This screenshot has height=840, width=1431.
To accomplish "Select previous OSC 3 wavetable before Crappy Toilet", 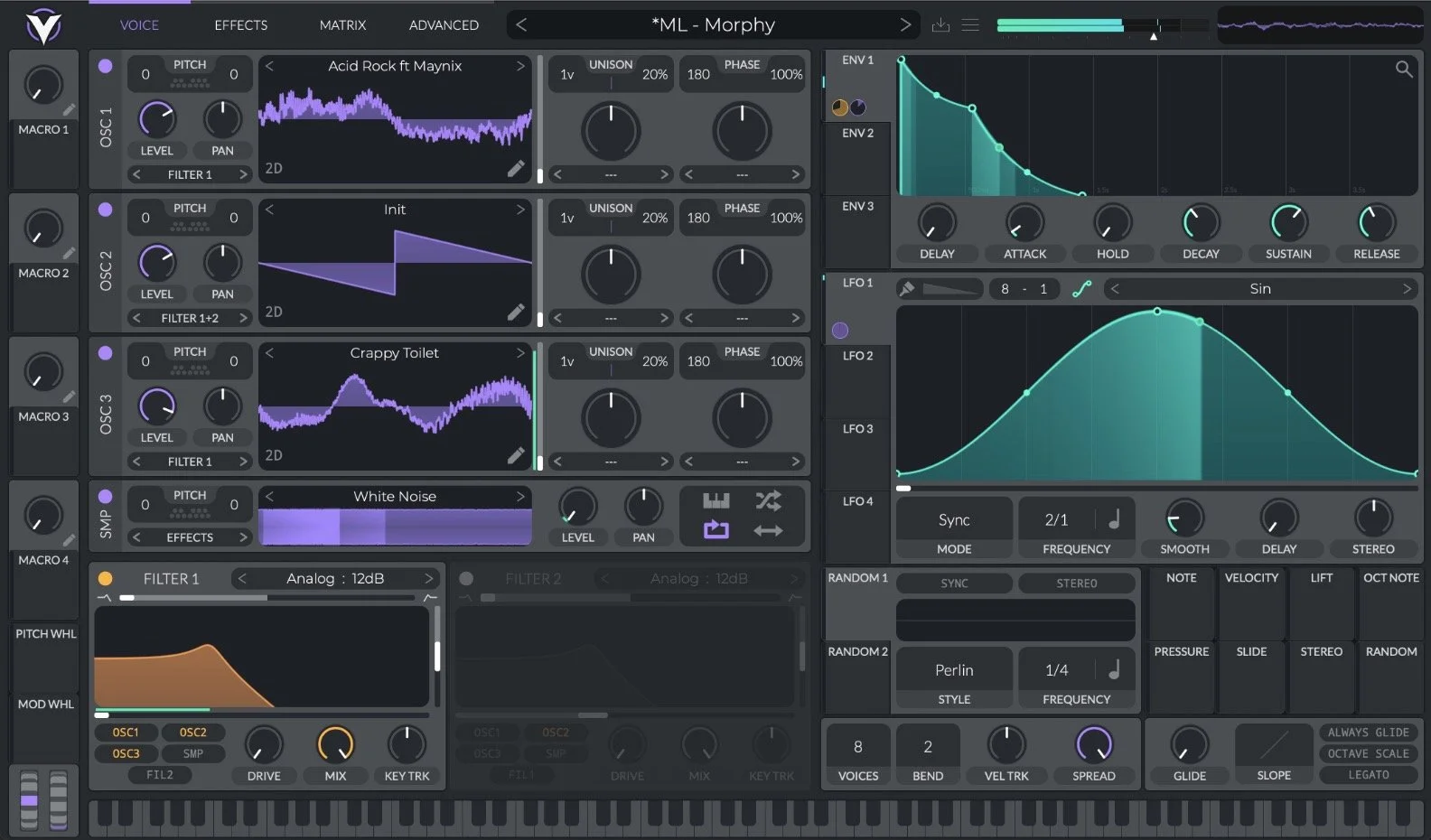I will pos(269,353).
